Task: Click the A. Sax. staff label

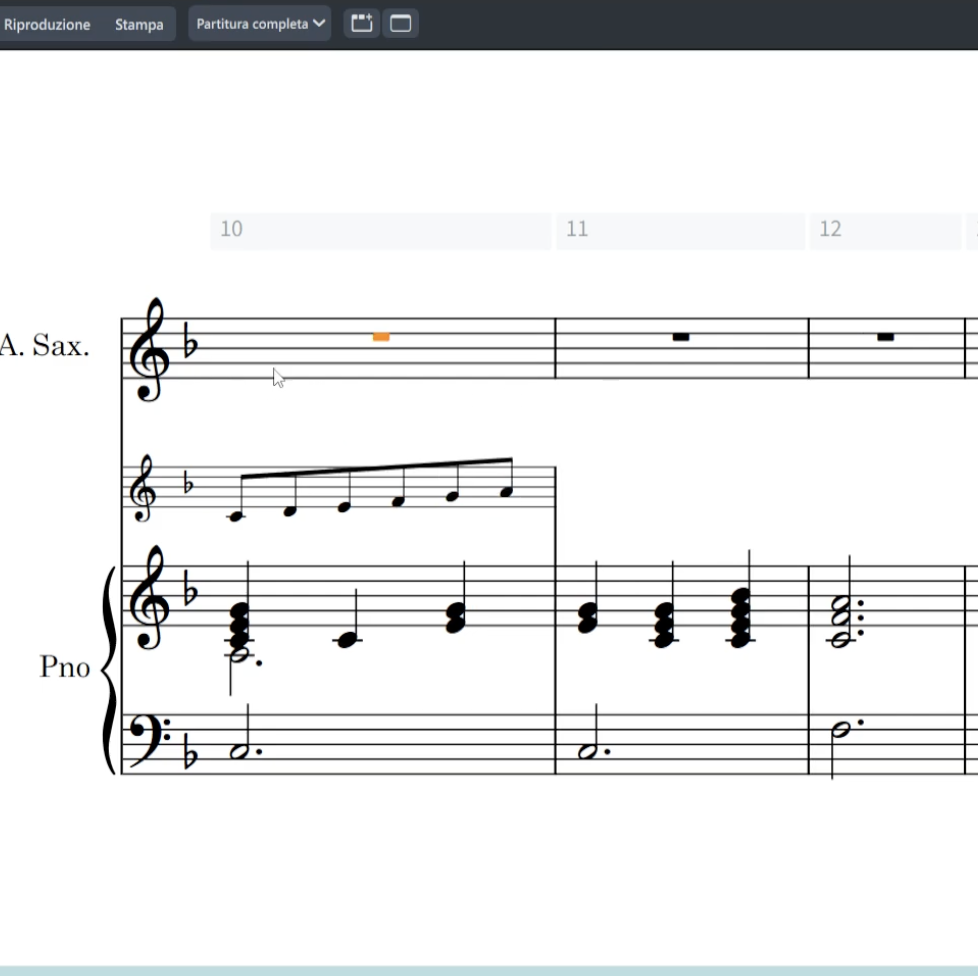Action: (45, 347)
